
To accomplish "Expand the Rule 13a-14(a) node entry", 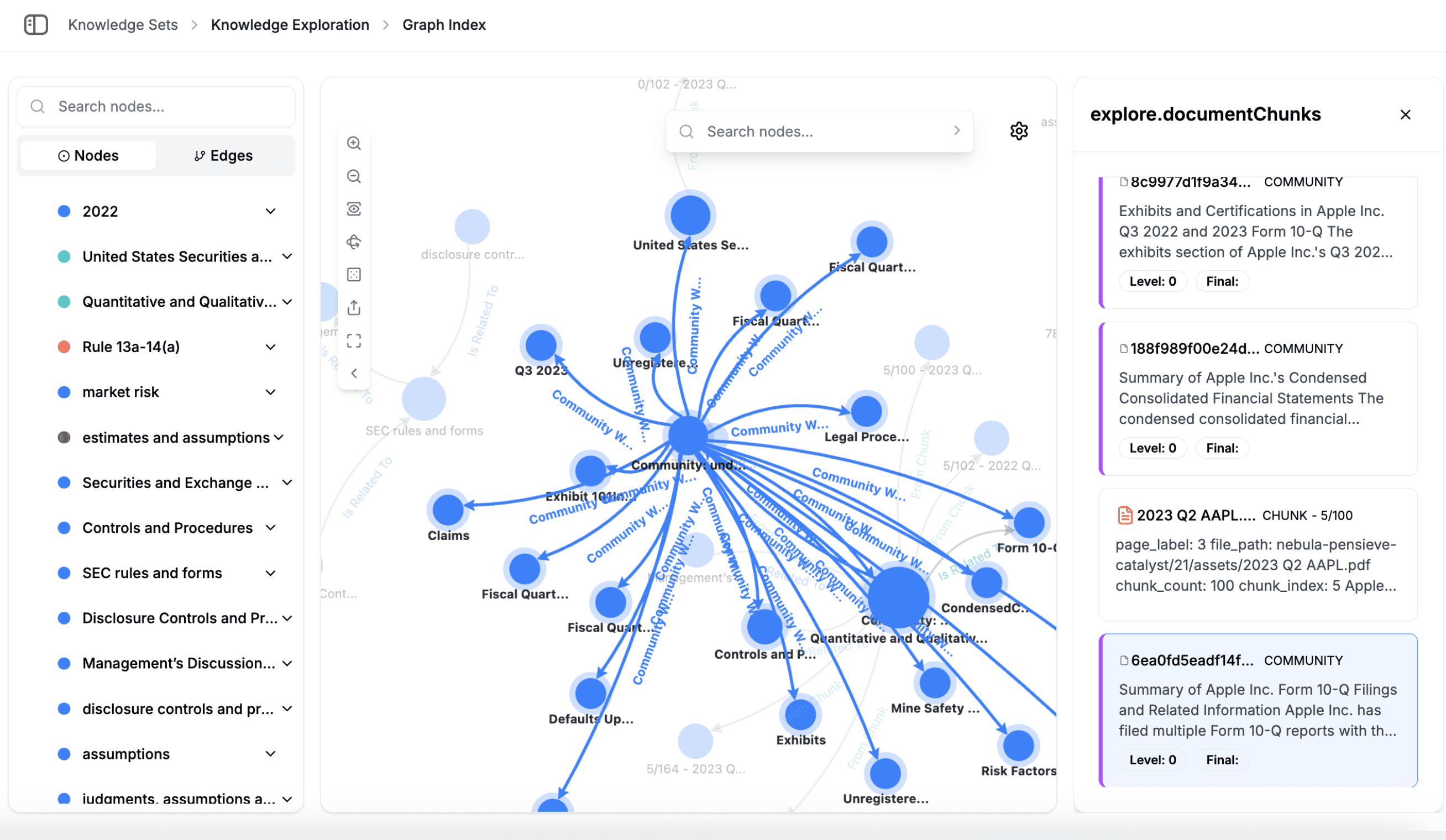I will click(270, 347).
